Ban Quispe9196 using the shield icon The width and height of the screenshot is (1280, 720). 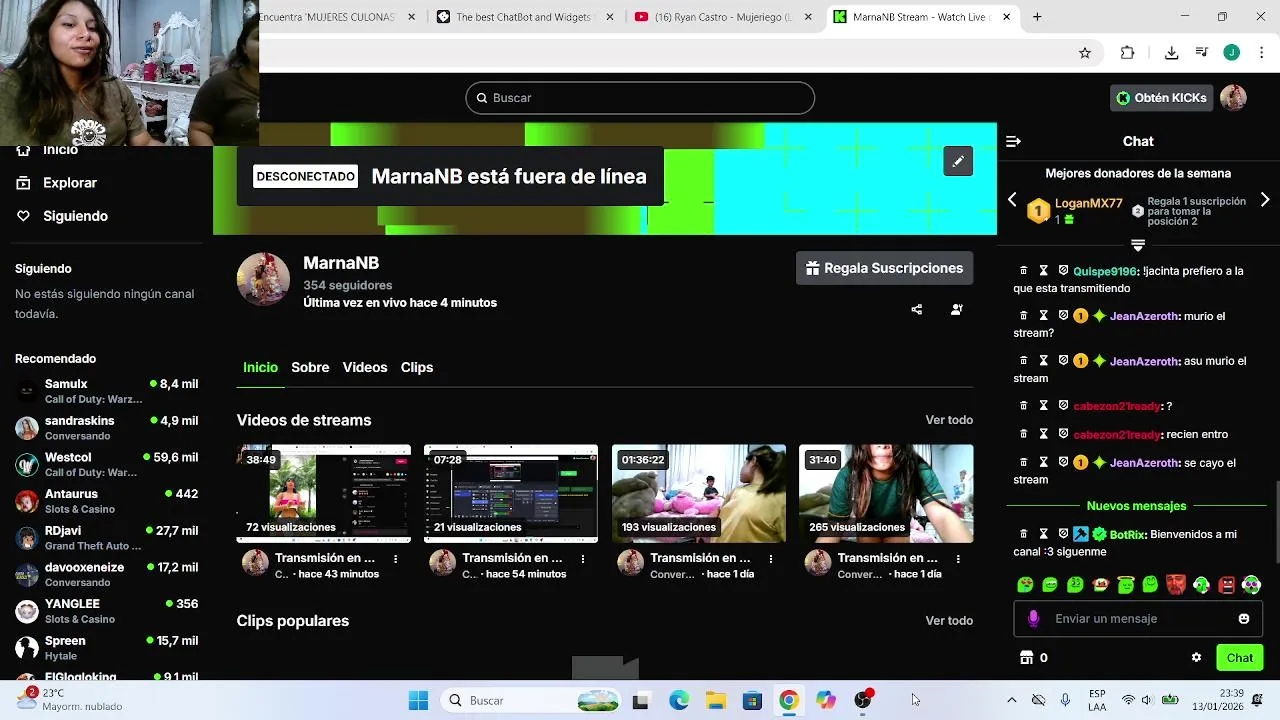coord(1063,271)
